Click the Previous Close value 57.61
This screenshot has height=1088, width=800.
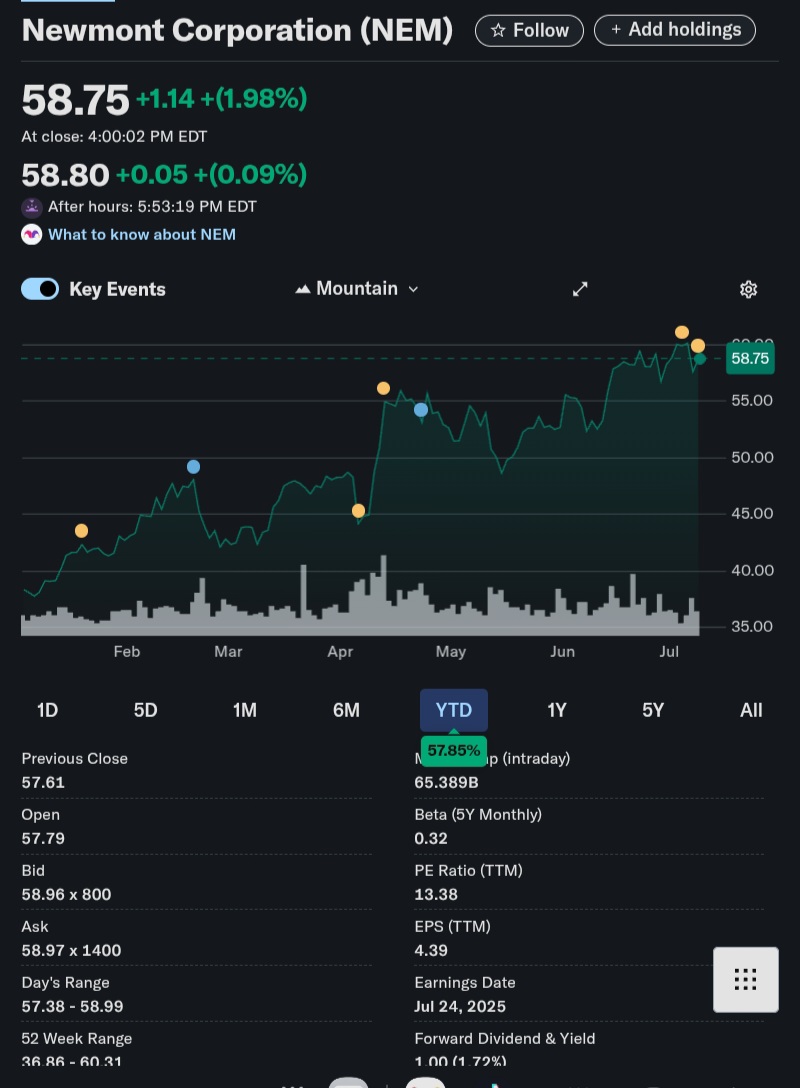pyautogui.click(x=43, y=783)
